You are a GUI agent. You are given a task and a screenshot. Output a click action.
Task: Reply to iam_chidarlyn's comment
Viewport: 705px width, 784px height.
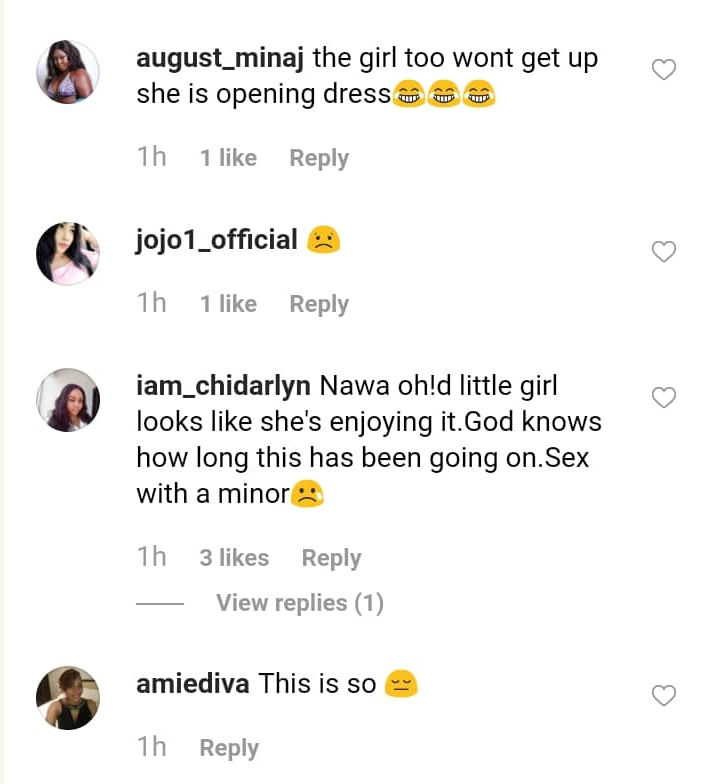point(331,558)
